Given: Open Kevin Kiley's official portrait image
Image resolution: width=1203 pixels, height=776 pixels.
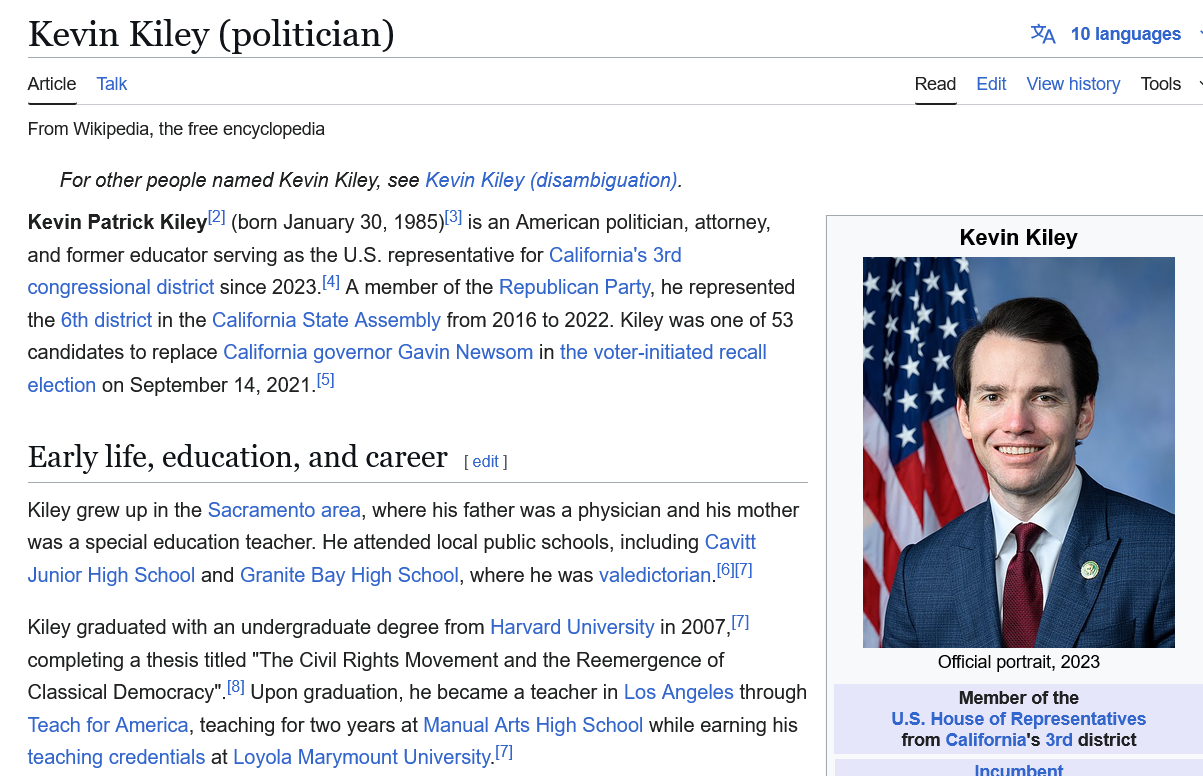Looking at the screenshot, I should tap(1019, 452).
